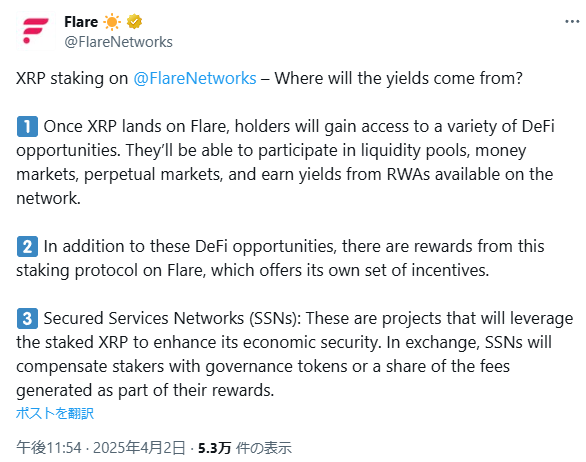The image size is (586, 462).
Task: Click the paragraph about DeFi liquidity pools
Action: (x=286, y=162)
